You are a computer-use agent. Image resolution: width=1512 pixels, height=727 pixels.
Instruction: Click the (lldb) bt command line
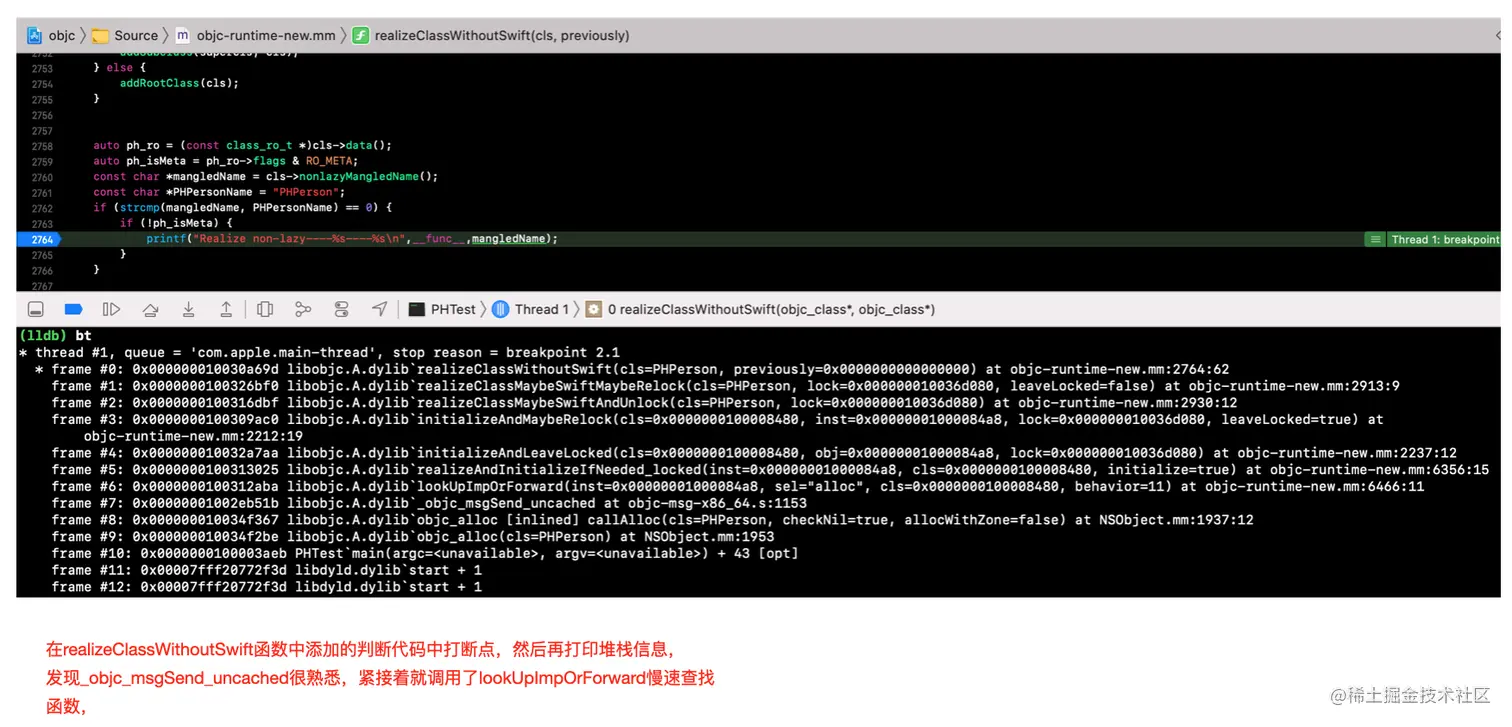(56, 336)
